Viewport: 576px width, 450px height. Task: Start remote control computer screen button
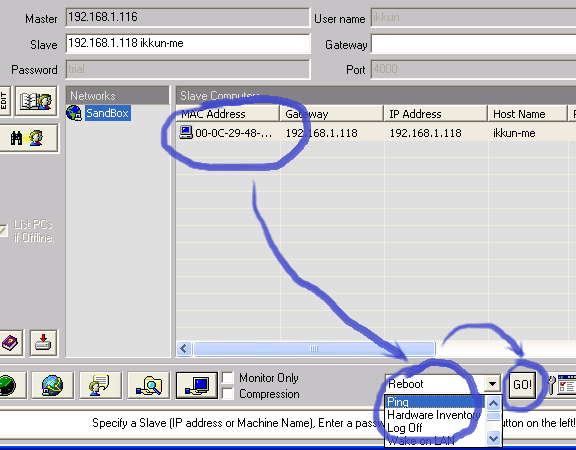pos(197,385)
